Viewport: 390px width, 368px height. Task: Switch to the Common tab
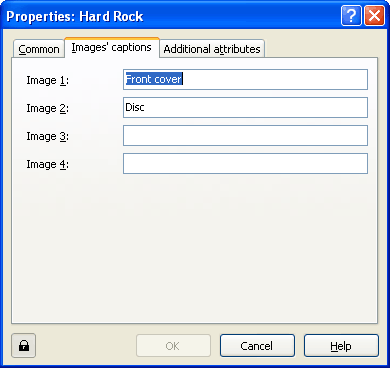pos(39,49)
